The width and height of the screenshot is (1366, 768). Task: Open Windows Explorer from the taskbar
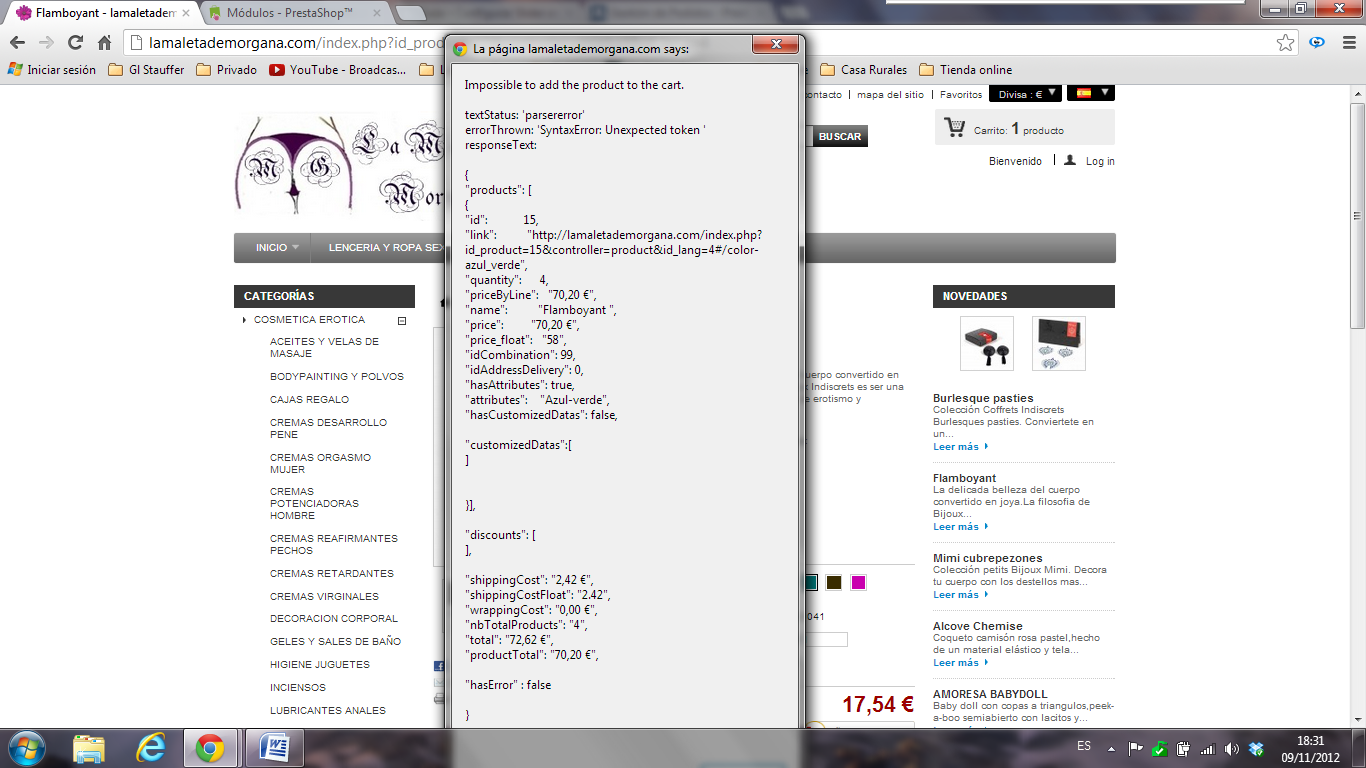pyautogui.click(x=89, y=748)
